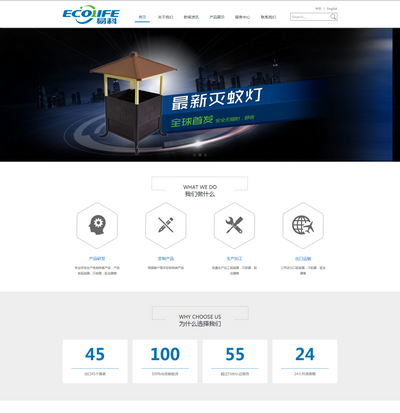
Task: Open the 关于我们 nav item
Action: click(x=166, y=17)
